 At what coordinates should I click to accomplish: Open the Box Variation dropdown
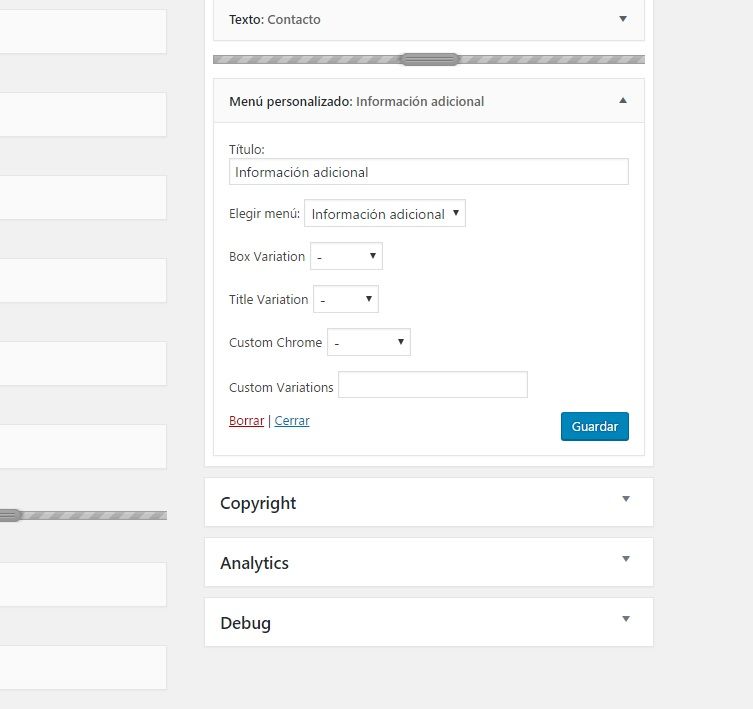[x=346, y=256]
